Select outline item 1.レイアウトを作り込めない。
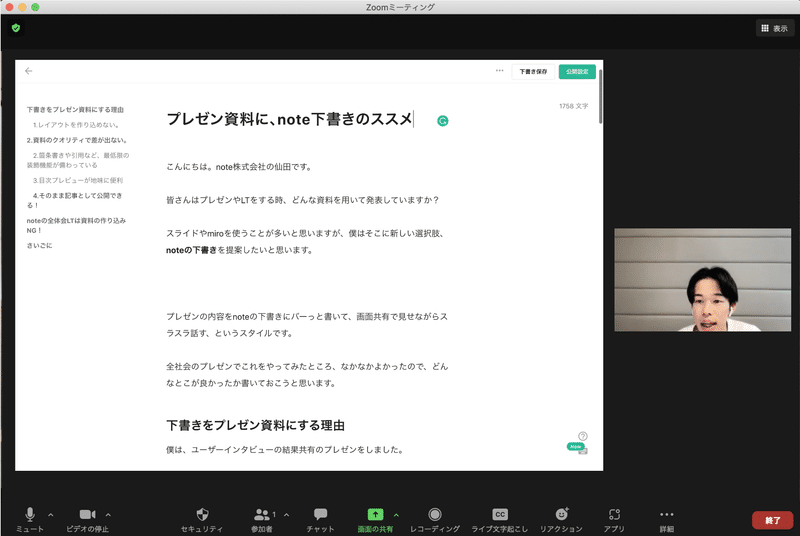This screenshot has width=800, height=536. pos(77,124)
